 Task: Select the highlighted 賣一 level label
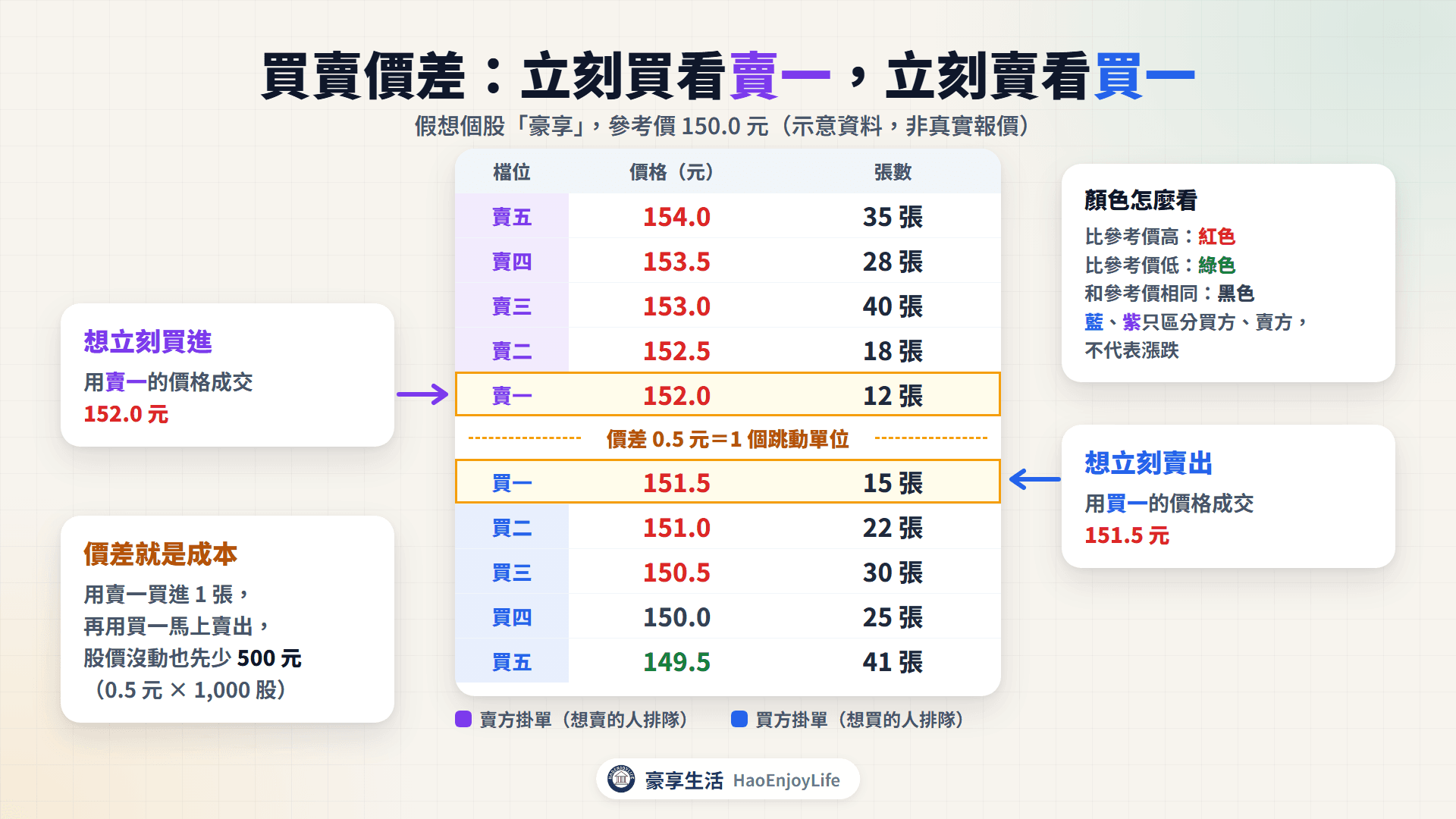coord(512,395)
